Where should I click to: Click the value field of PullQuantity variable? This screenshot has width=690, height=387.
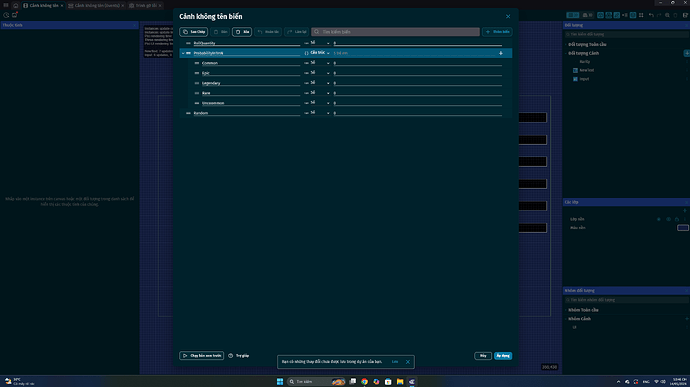[x=418, y=43]
